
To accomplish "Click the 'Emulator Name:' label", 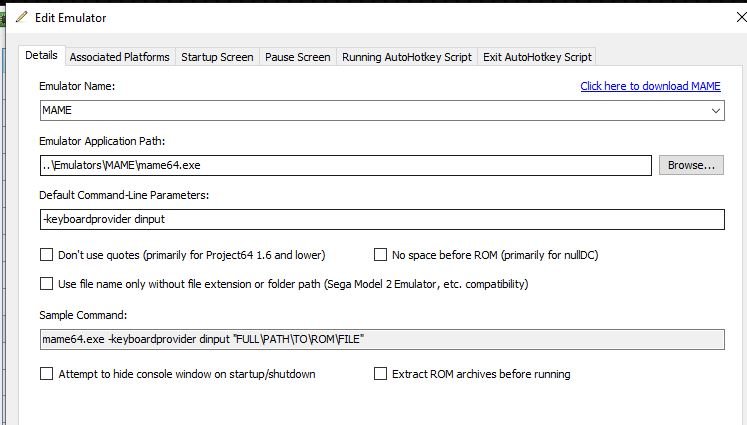I will pos(77,86).
